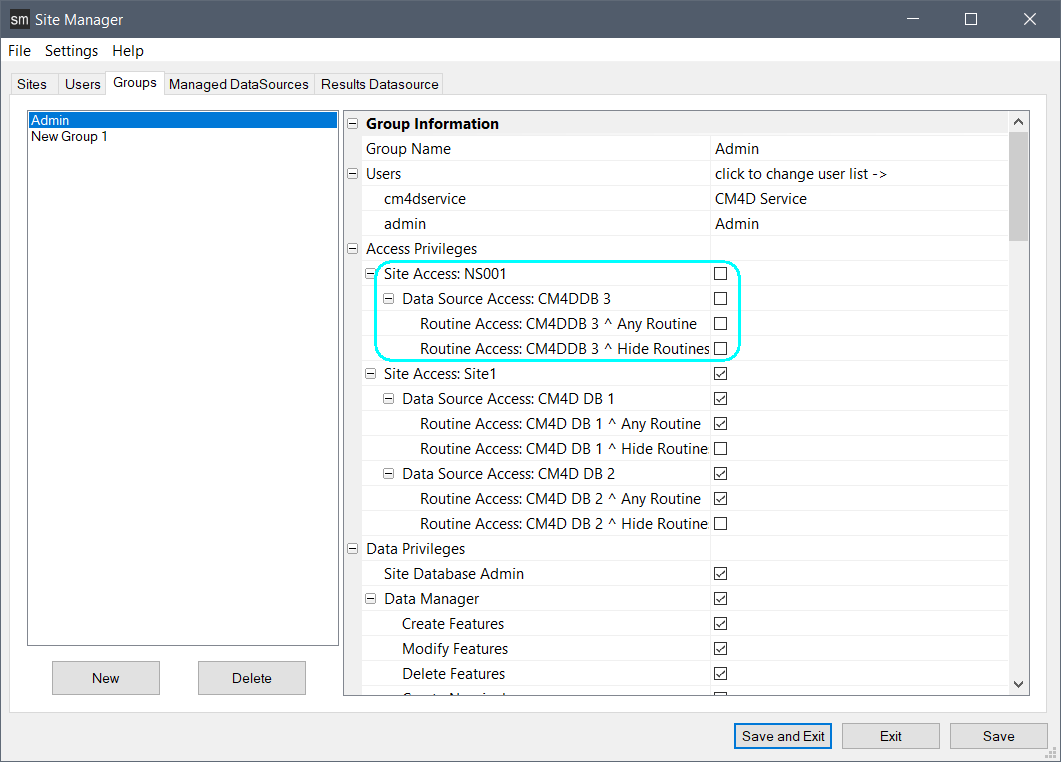Collapse the Access Privileges section
Screen dimensions: 1061x762
[352, 249]
